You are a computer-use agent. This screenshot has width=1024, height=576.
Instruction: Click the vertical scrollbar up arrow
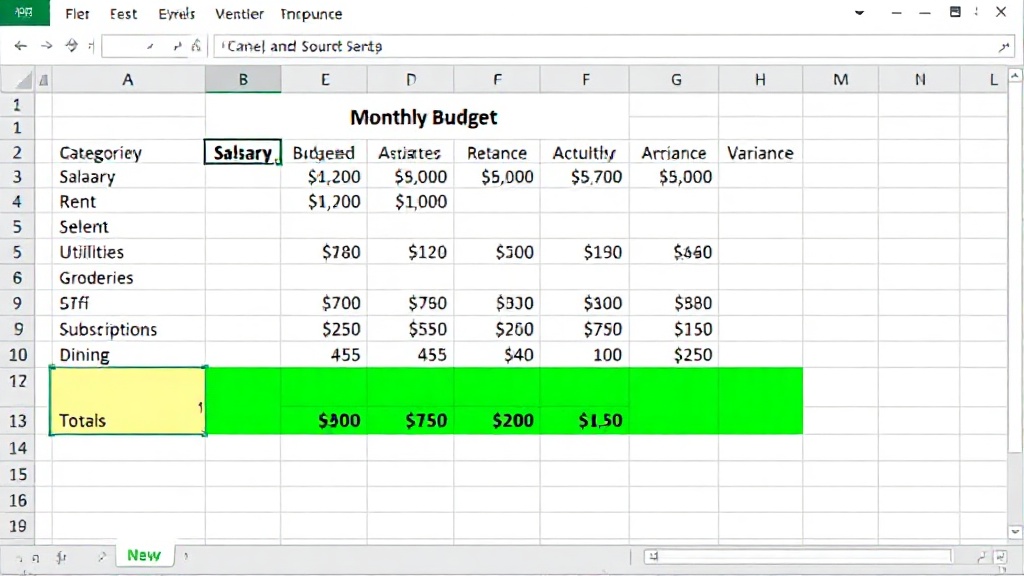point(1015,76)
